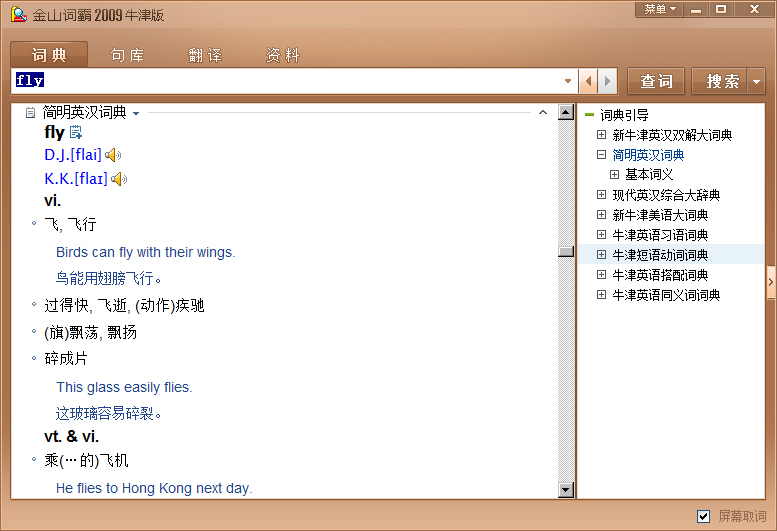
Task: Switch to 词典 tab
Action: point(49,54)
